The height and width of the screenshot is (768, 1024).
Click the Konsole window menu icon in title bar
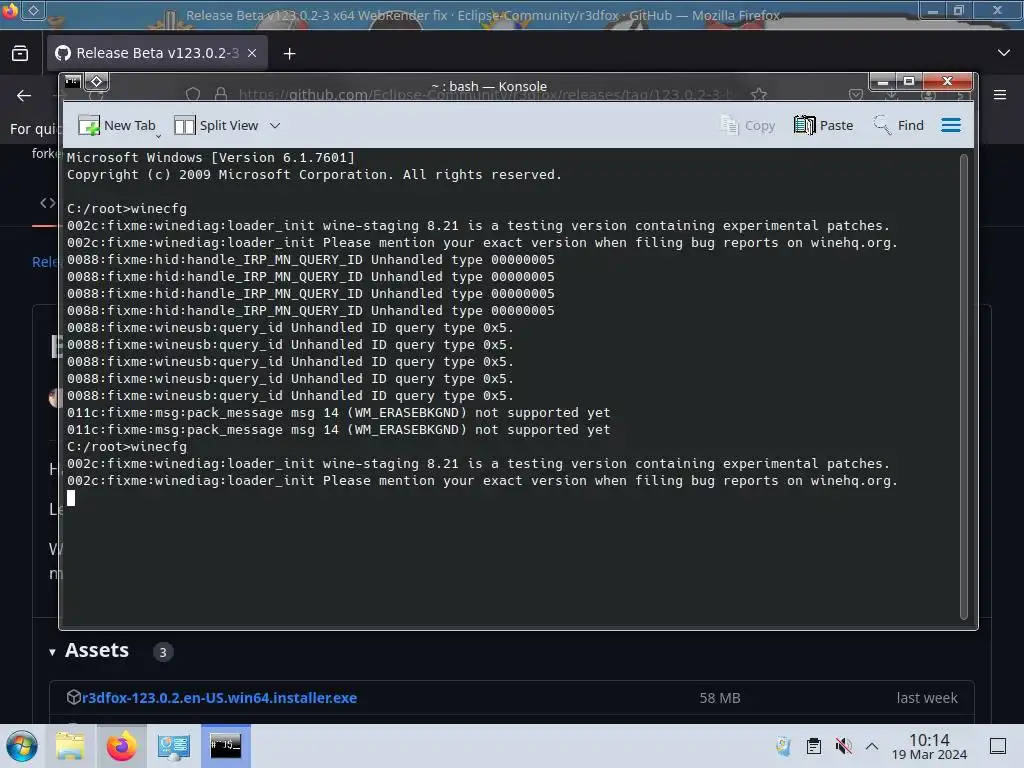click(72, 82)
